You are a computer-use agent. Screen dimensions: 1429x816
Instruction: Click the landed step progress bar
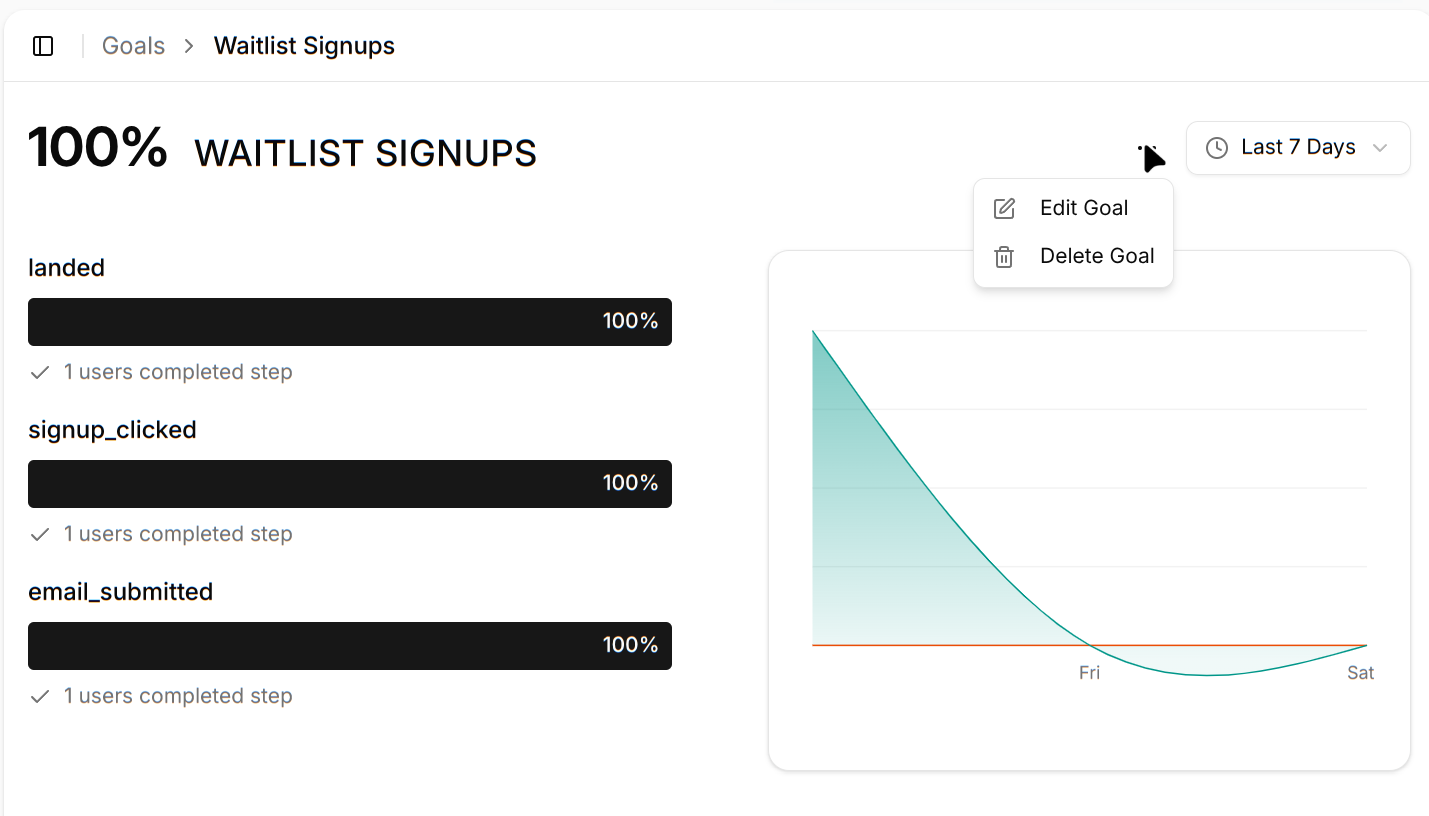[349, 322]
